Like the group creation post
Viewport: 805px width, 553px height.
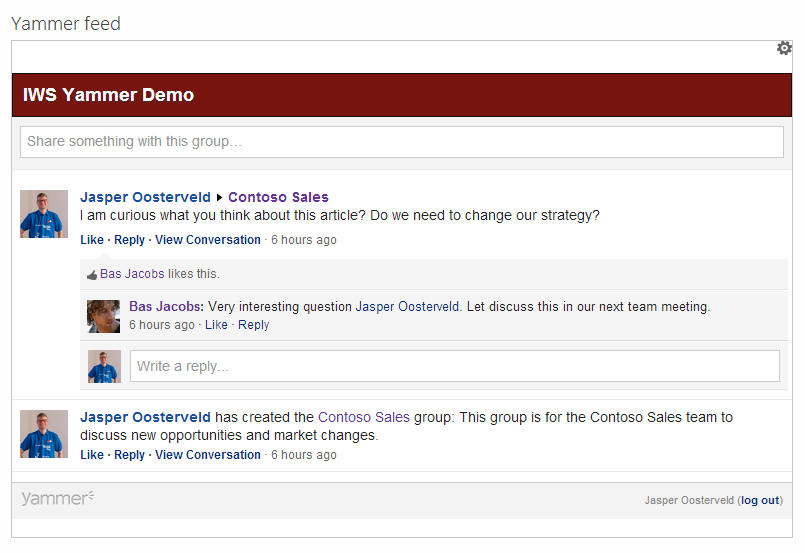[92, 455]
